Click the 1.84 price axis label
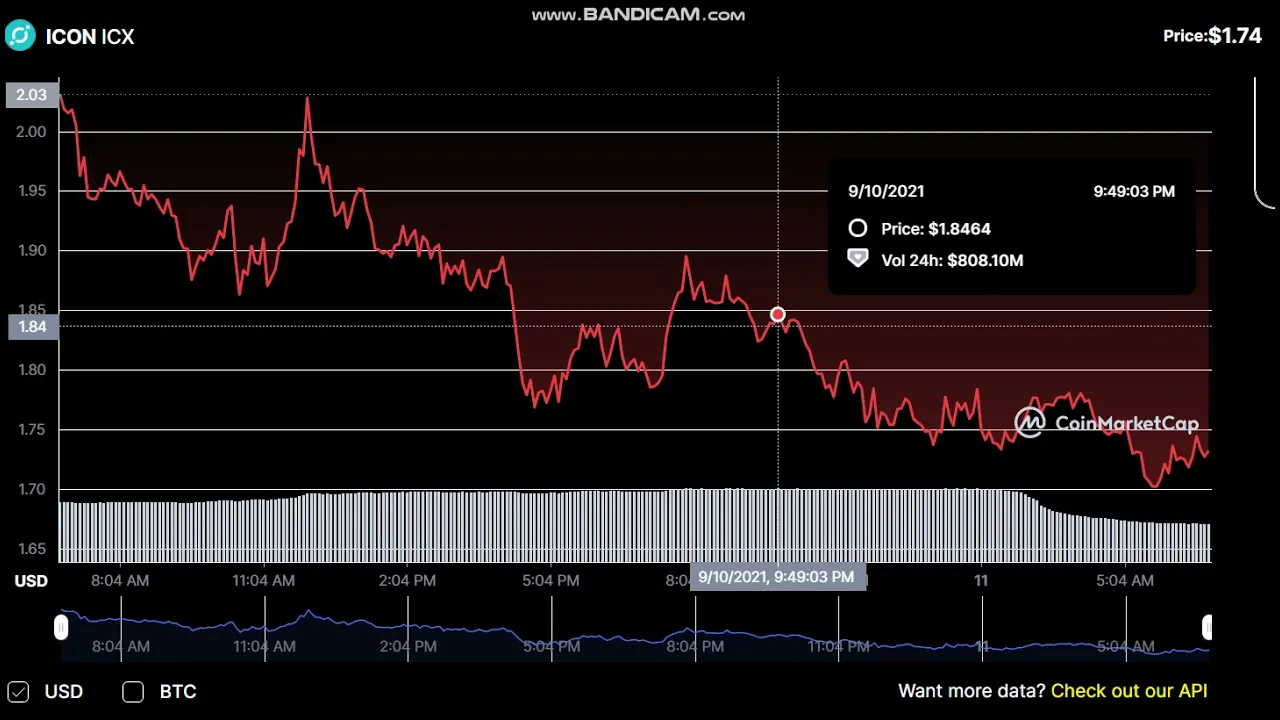 pyautogui.click(x=33, y=327)
